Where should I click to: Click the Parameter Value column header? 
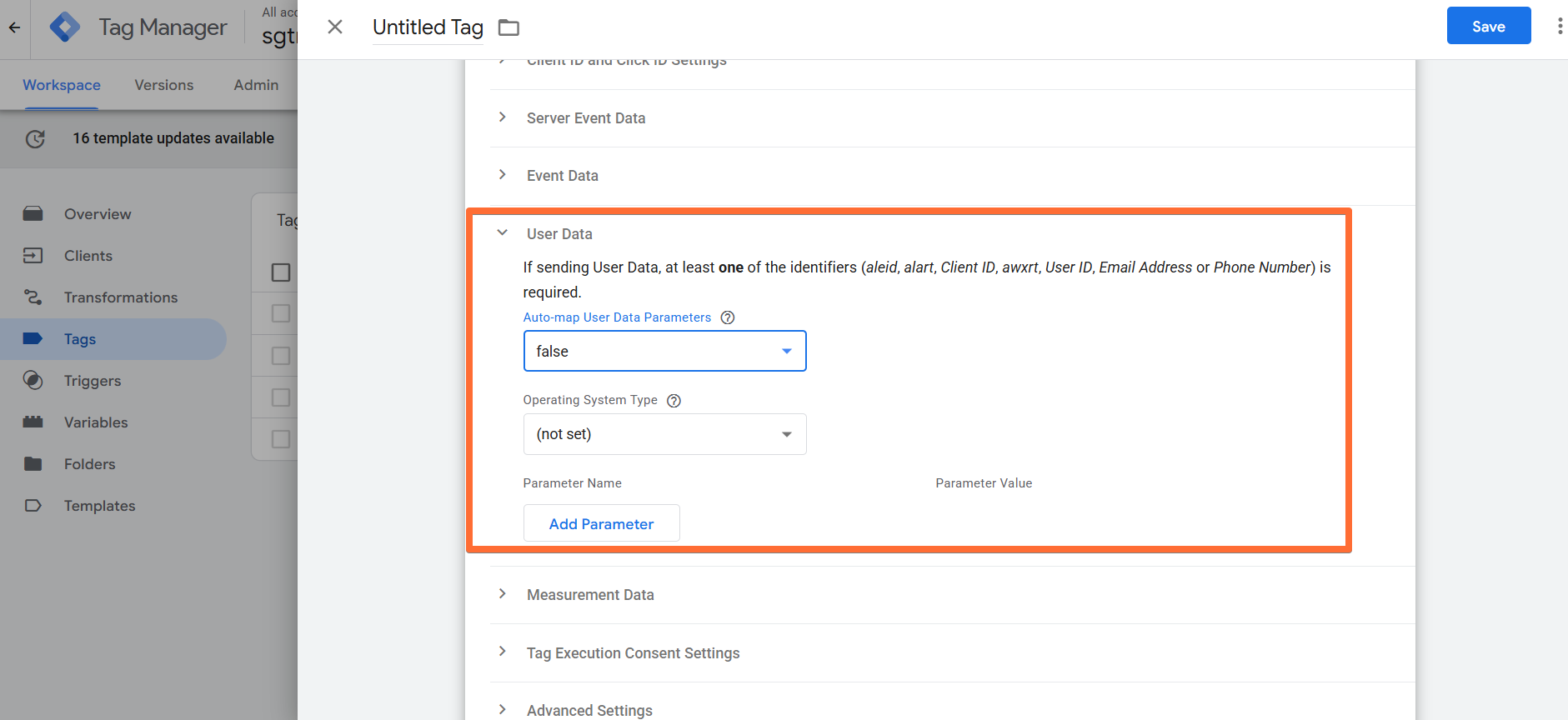pos(984,483)
